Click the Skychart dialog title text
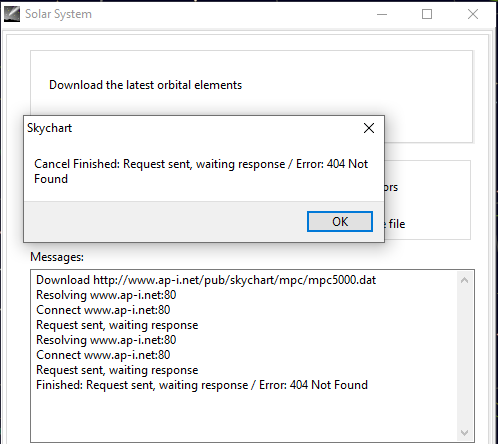The width and height of the screenshot is (498, 444). pos(49,128)
